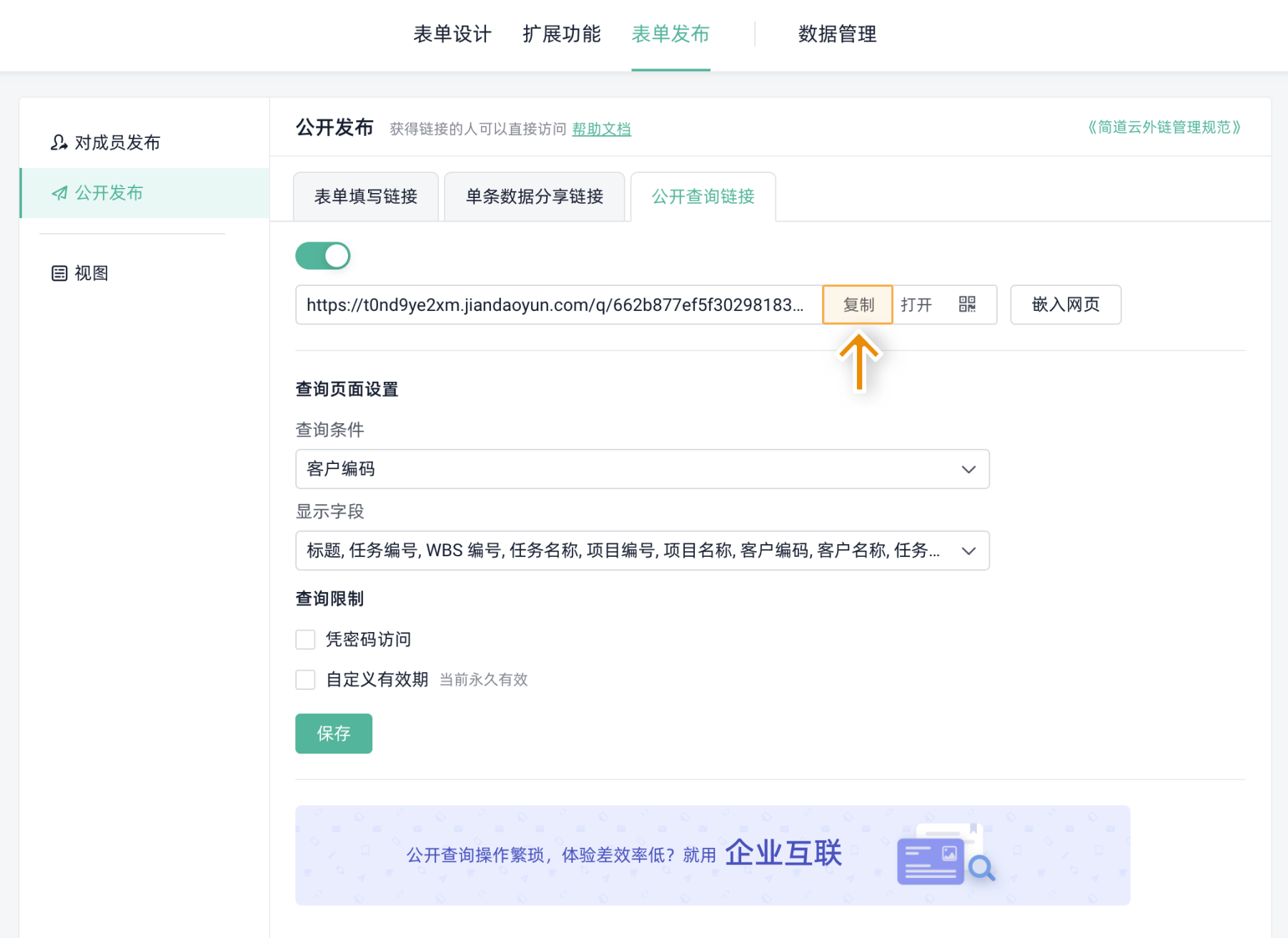
Task: Switch to 表单填写链接 tab
Action: click(366, 197)
